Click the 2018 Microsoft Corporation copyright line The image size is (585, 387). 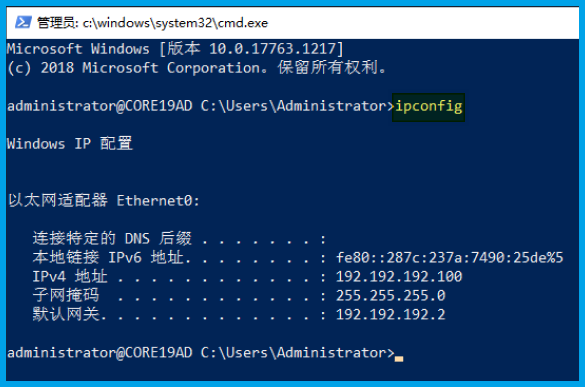click(197, 68)
